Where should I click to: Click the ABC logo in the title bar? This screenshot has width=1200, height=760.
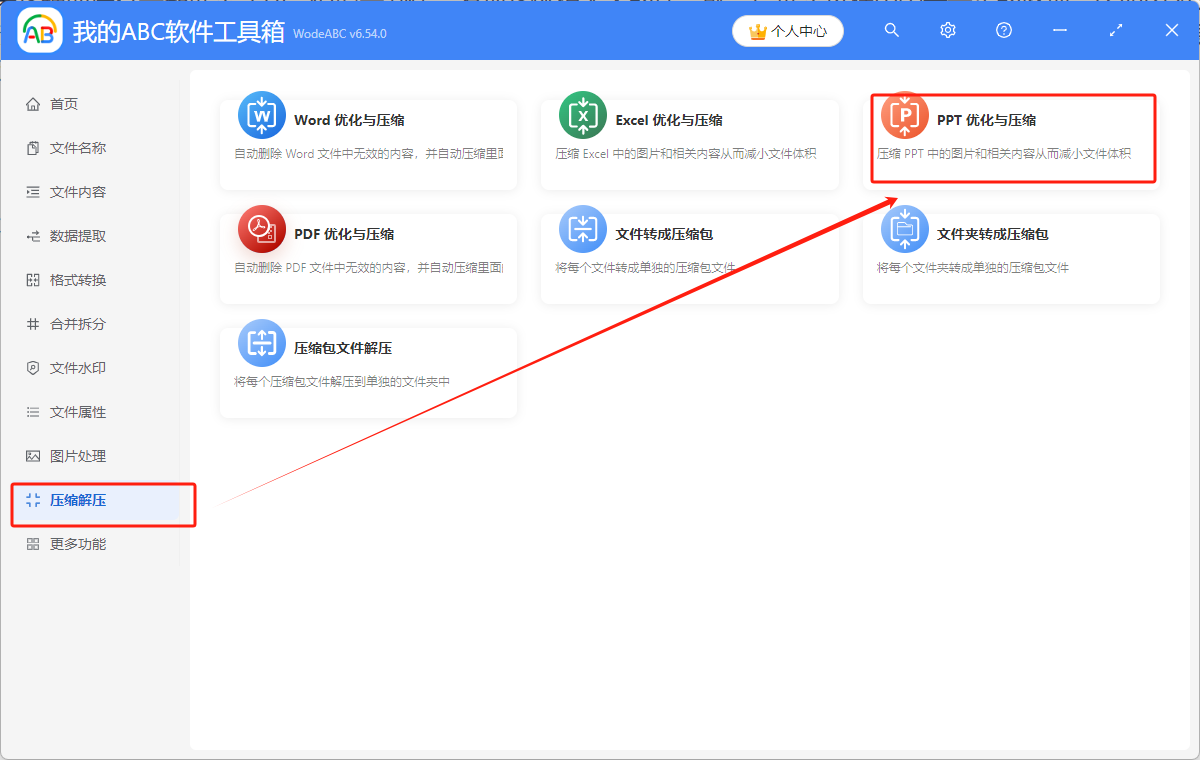(39, 30)
